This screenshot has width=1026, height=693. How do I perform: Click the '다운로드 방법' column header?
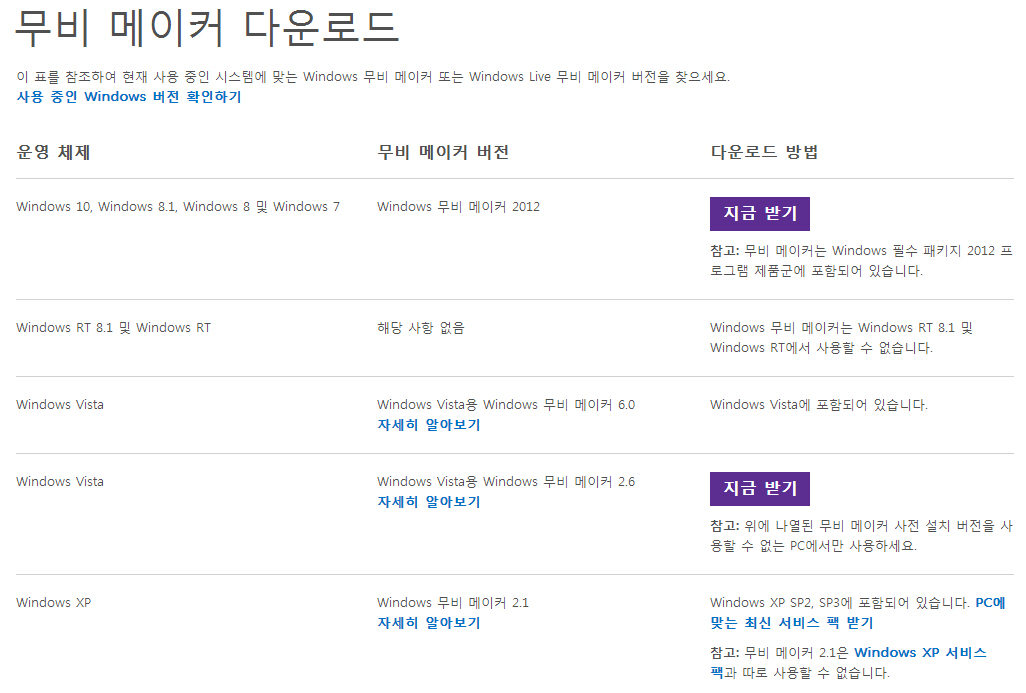(x=764, y=152)
